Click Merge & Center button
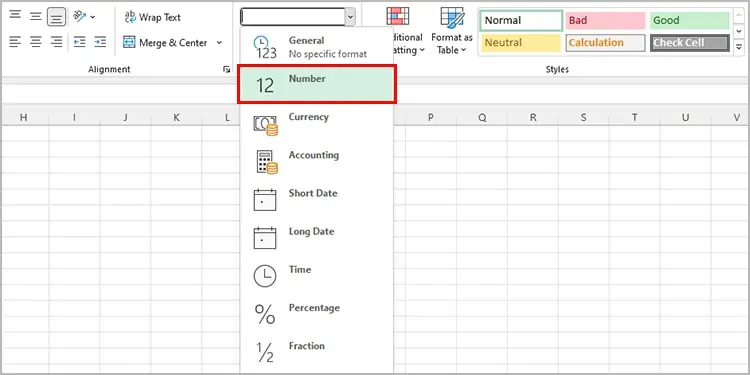 [165, 43]
